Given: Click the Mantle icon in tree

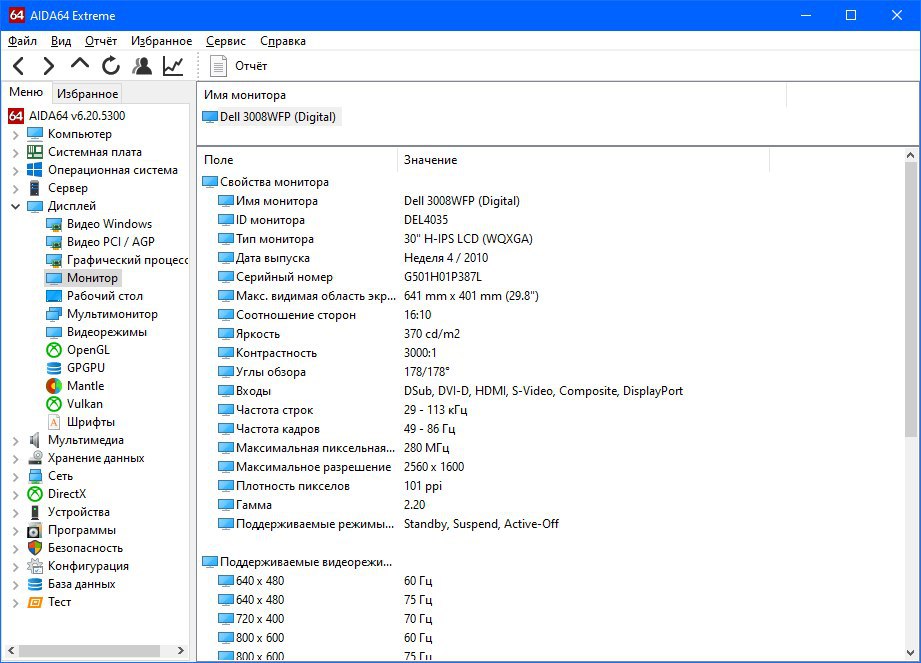Looking at the screenshot, I should pos(54,386).
